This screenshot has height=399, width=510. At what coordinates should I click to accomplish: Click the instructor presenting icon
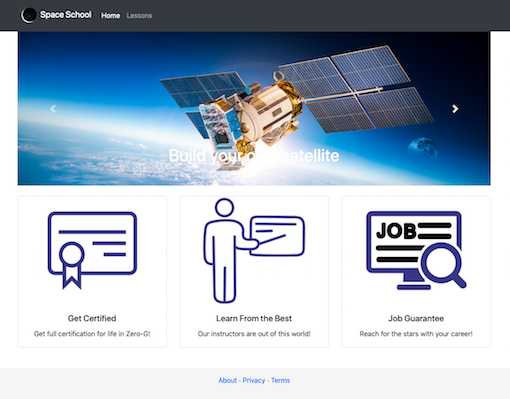tap(254, 251)
